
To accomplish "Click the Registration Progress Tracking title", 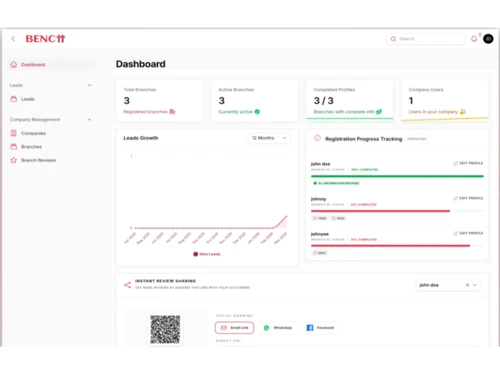I will click(364, 139).
